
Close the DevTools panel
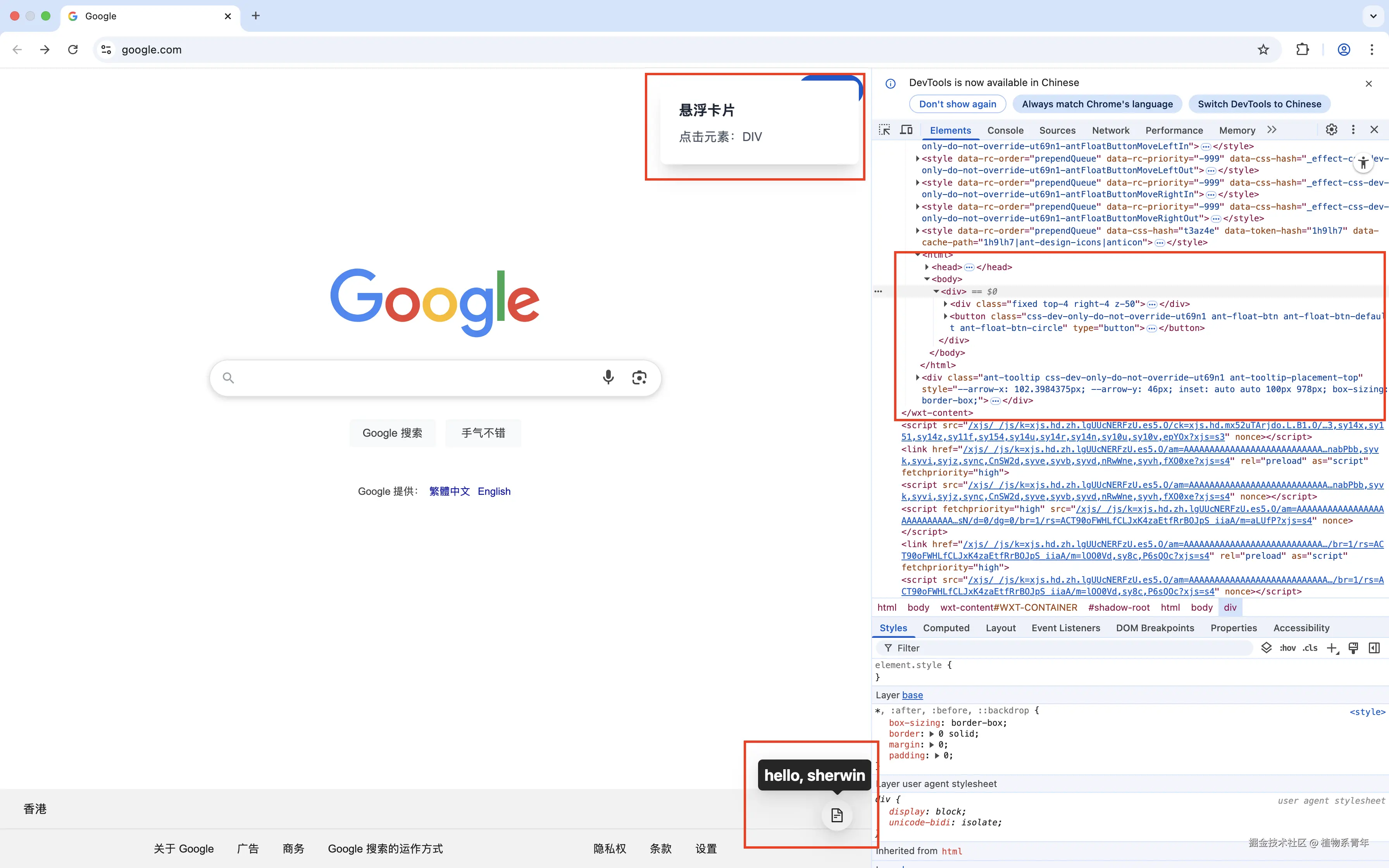[1374, 130]
